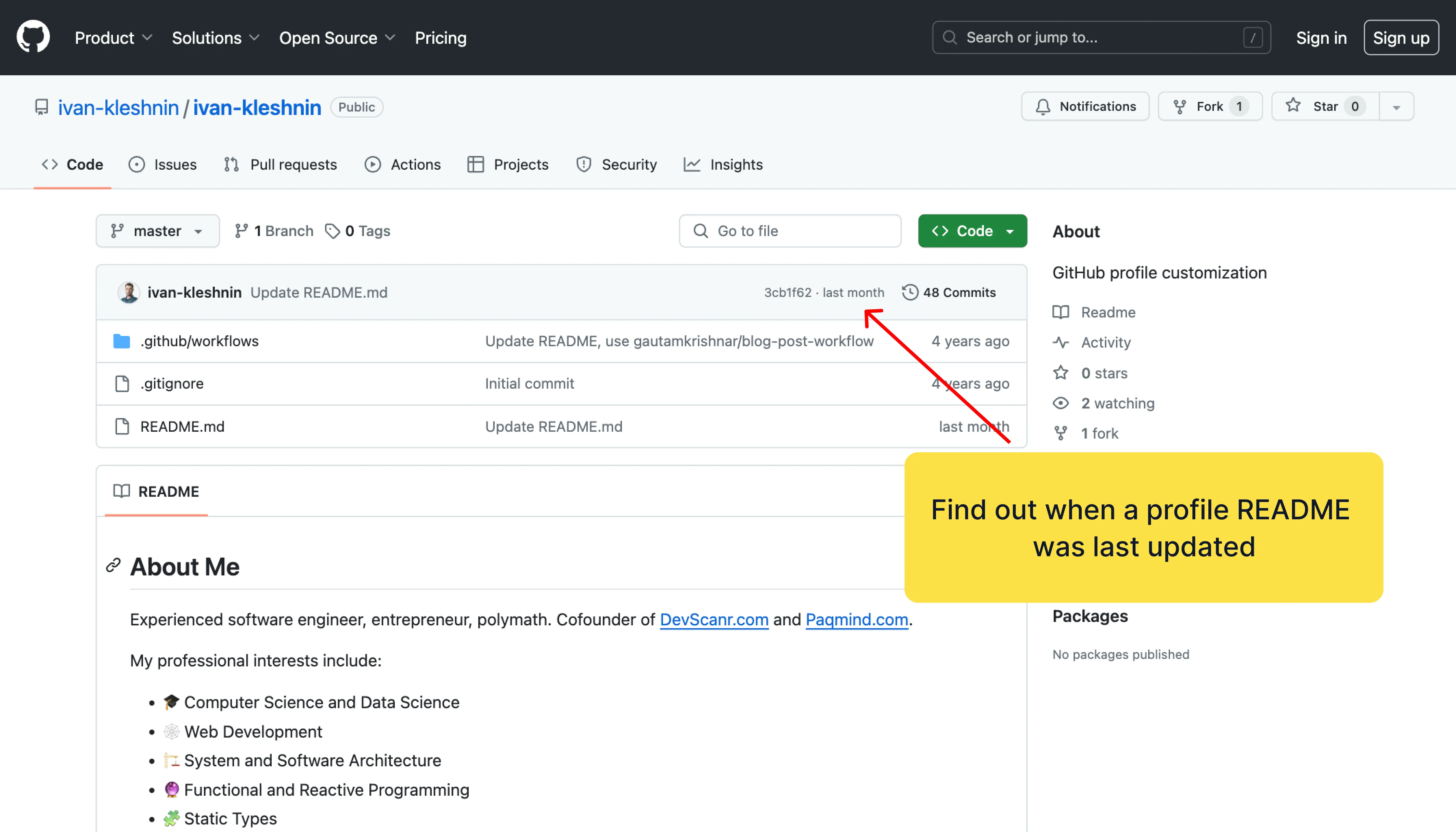The height and width of the screenshot is (832, 1456).
Task: Click the anchor link icon beside About Me
Action: (113, 566)
